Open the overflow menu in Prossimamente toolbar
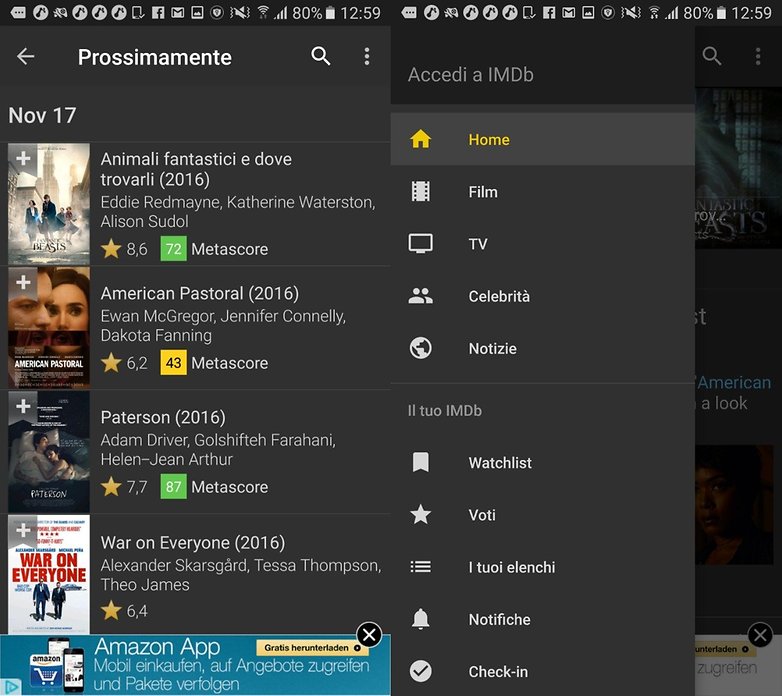 click(367, 56)
